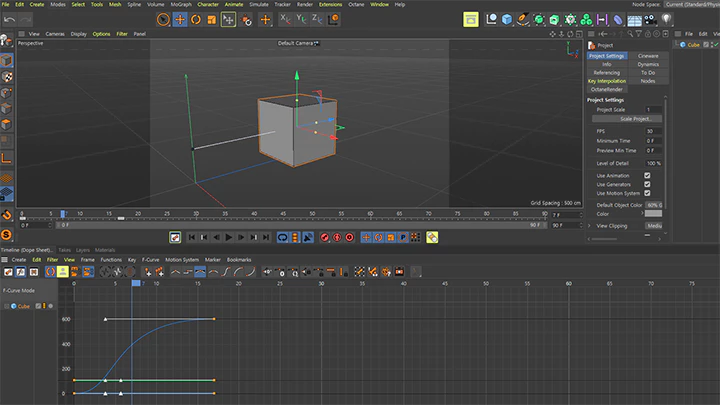Select the Texture mode icon
This screenshot has width=720, height=405.
point(6,77)
